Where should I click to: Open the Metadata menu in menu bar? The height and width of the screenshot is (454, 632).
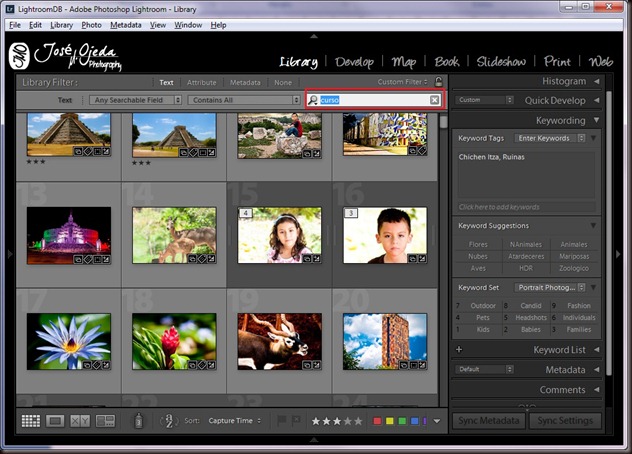tap(126, 25)
